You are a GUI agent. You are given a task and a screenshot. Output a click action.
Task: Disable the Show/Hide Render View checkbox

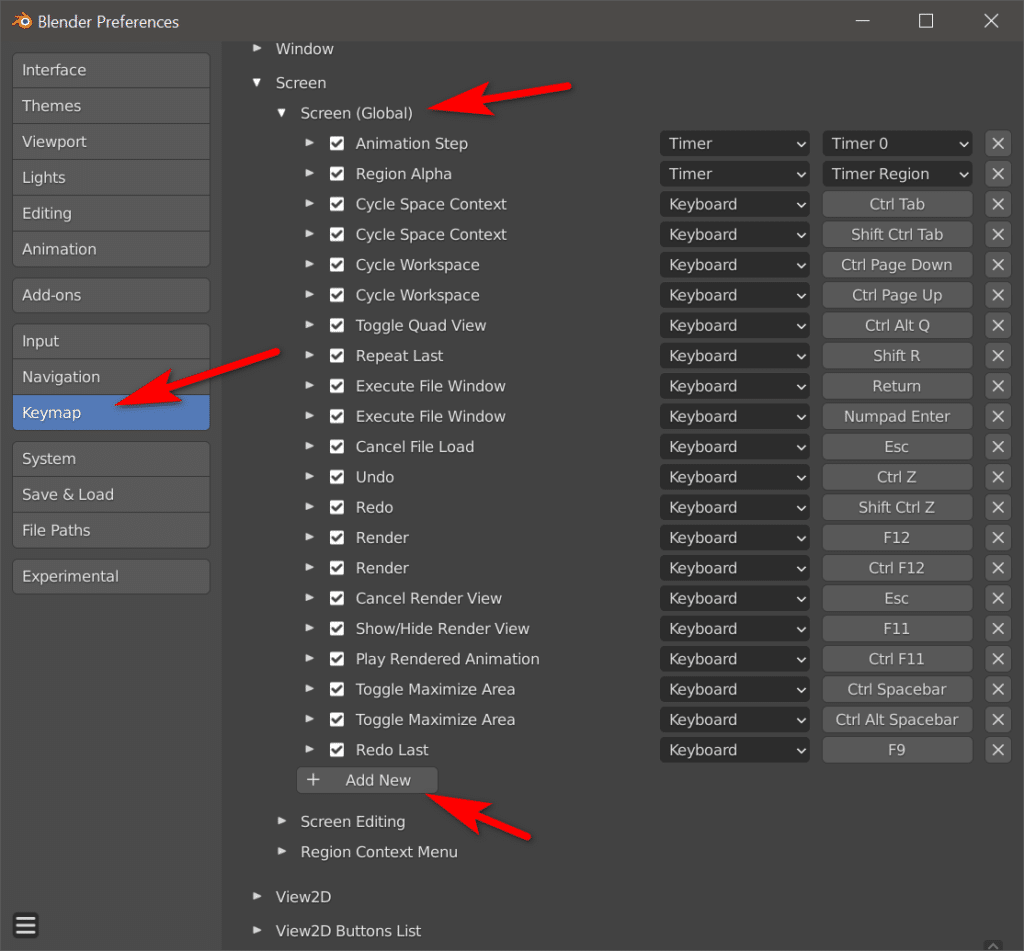point(337,628)
